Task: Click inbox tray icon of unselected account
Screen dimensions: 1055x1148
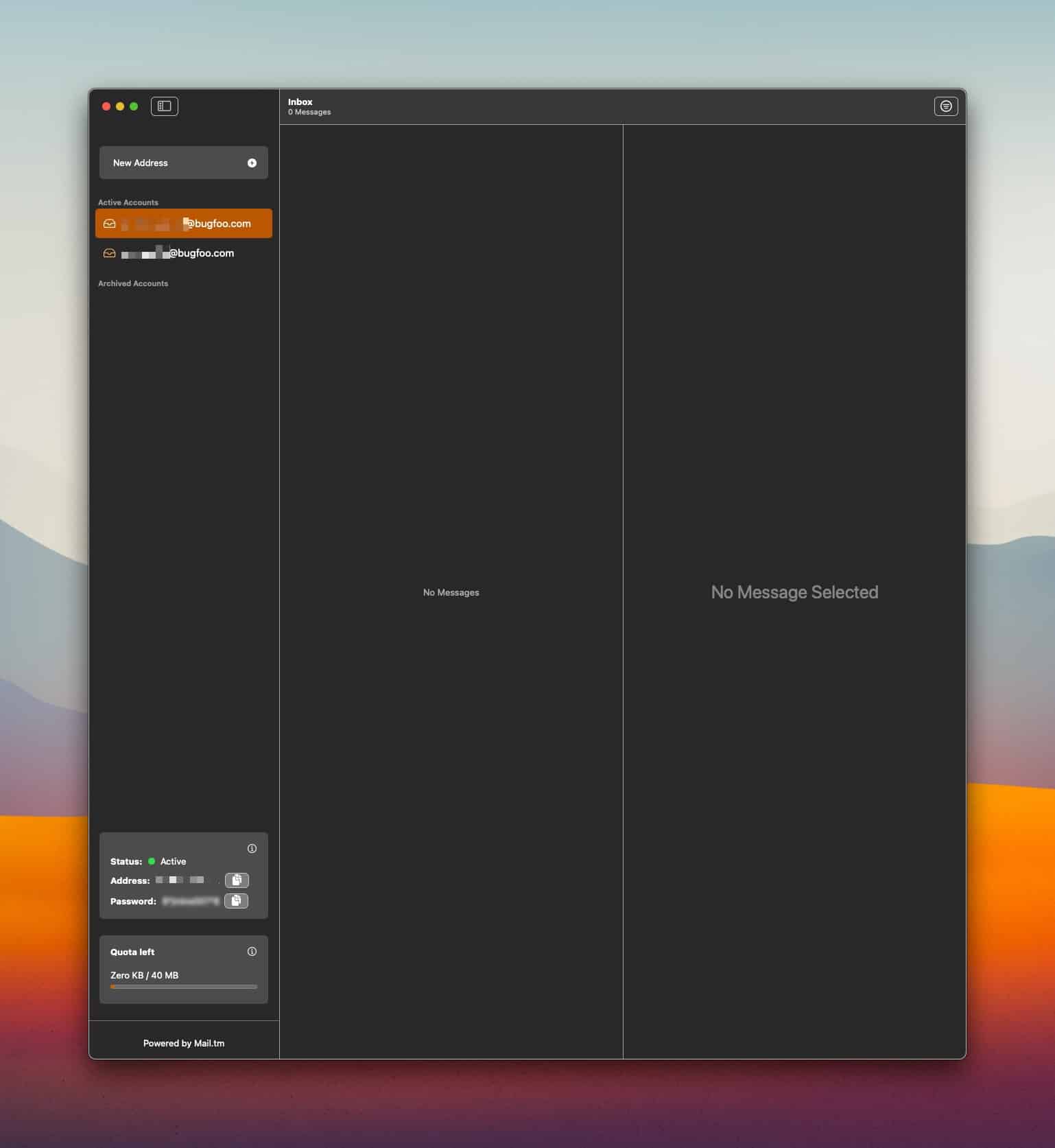Action: click(x=109, y=253)
